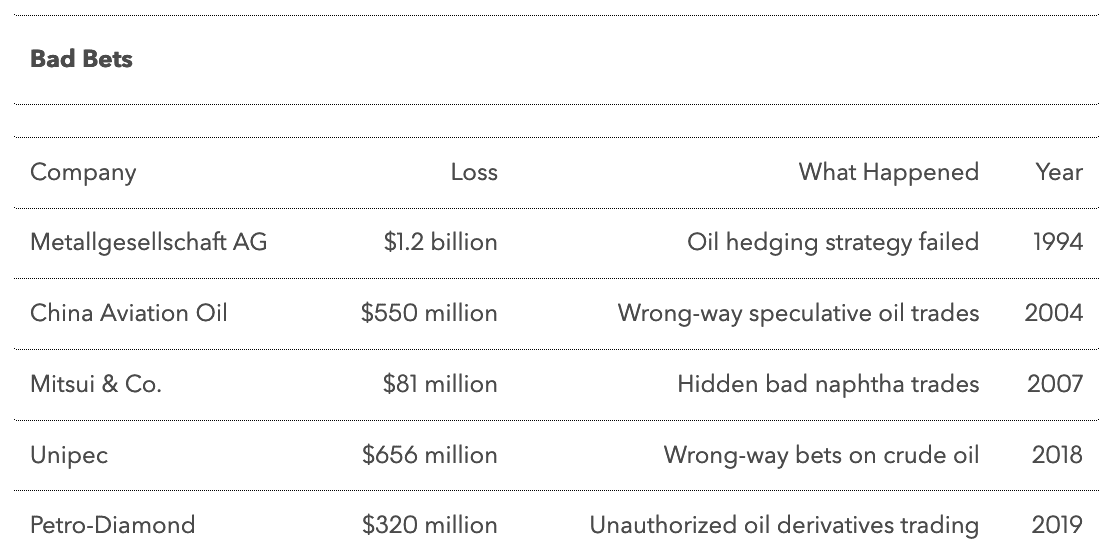Select the $1.2 billion loss value

pyautogui.click(x=440, y=242)
